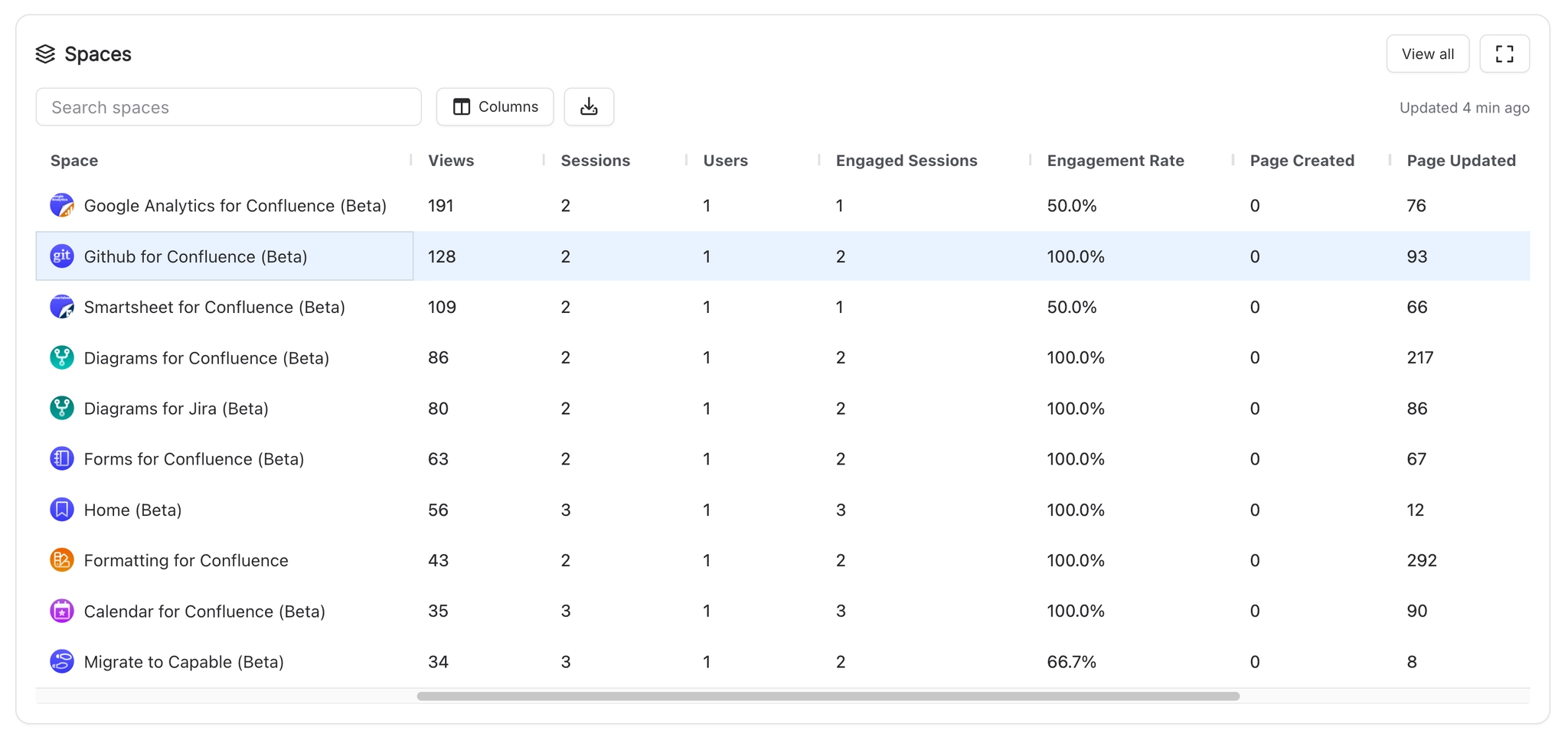Click the Views value 56
Viewport: 1568px width, 740px height.
438,510
